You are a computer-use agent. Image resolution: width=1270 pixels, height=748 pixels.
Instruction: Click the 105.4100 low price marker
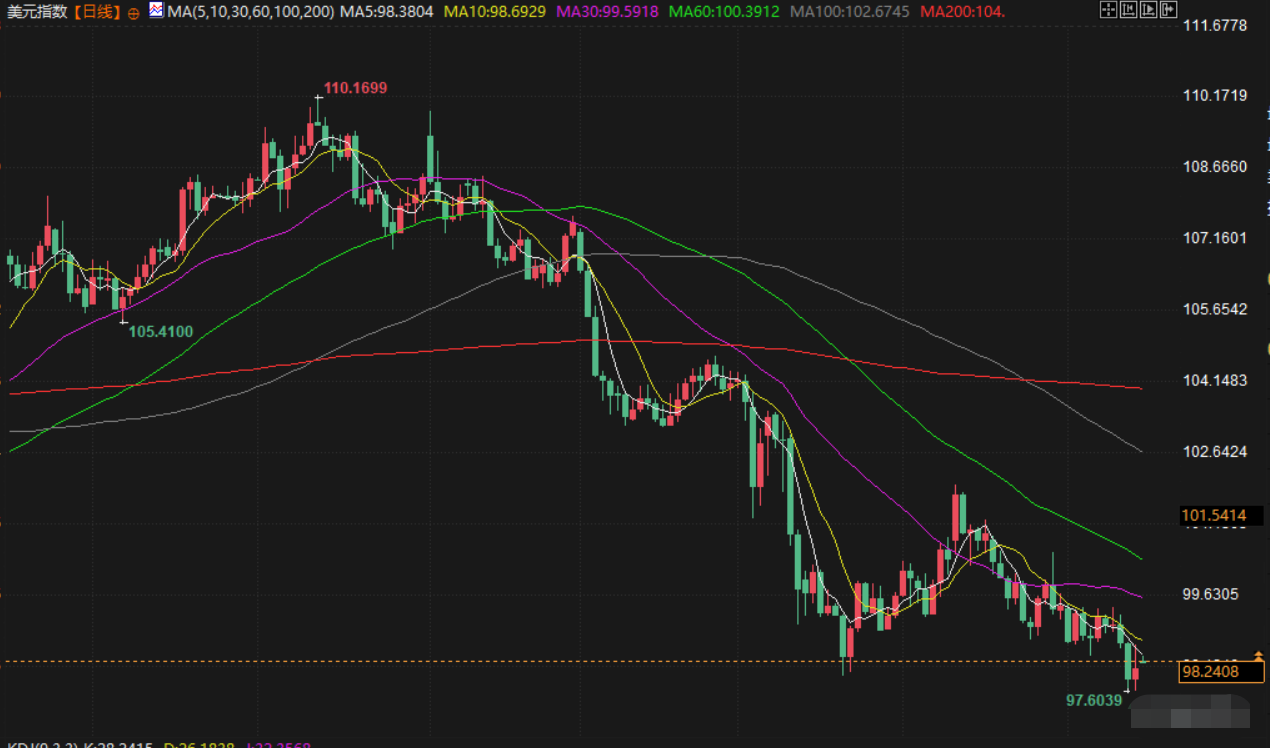tap(161, 332)
